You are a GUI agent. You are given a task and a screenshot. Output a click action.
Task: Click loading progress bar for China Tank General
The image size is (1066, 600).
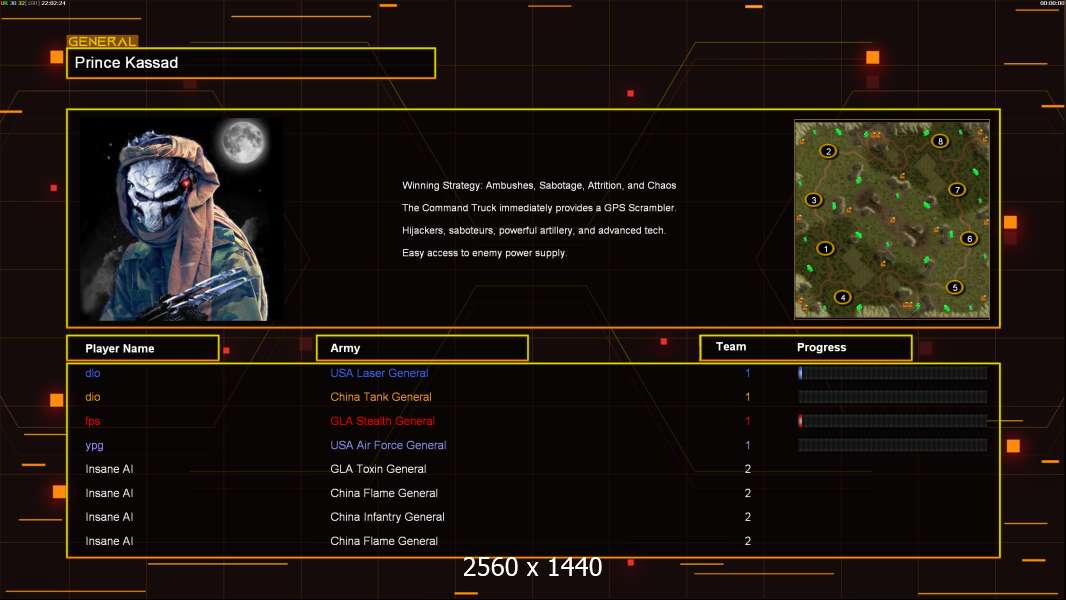[893, 397]
